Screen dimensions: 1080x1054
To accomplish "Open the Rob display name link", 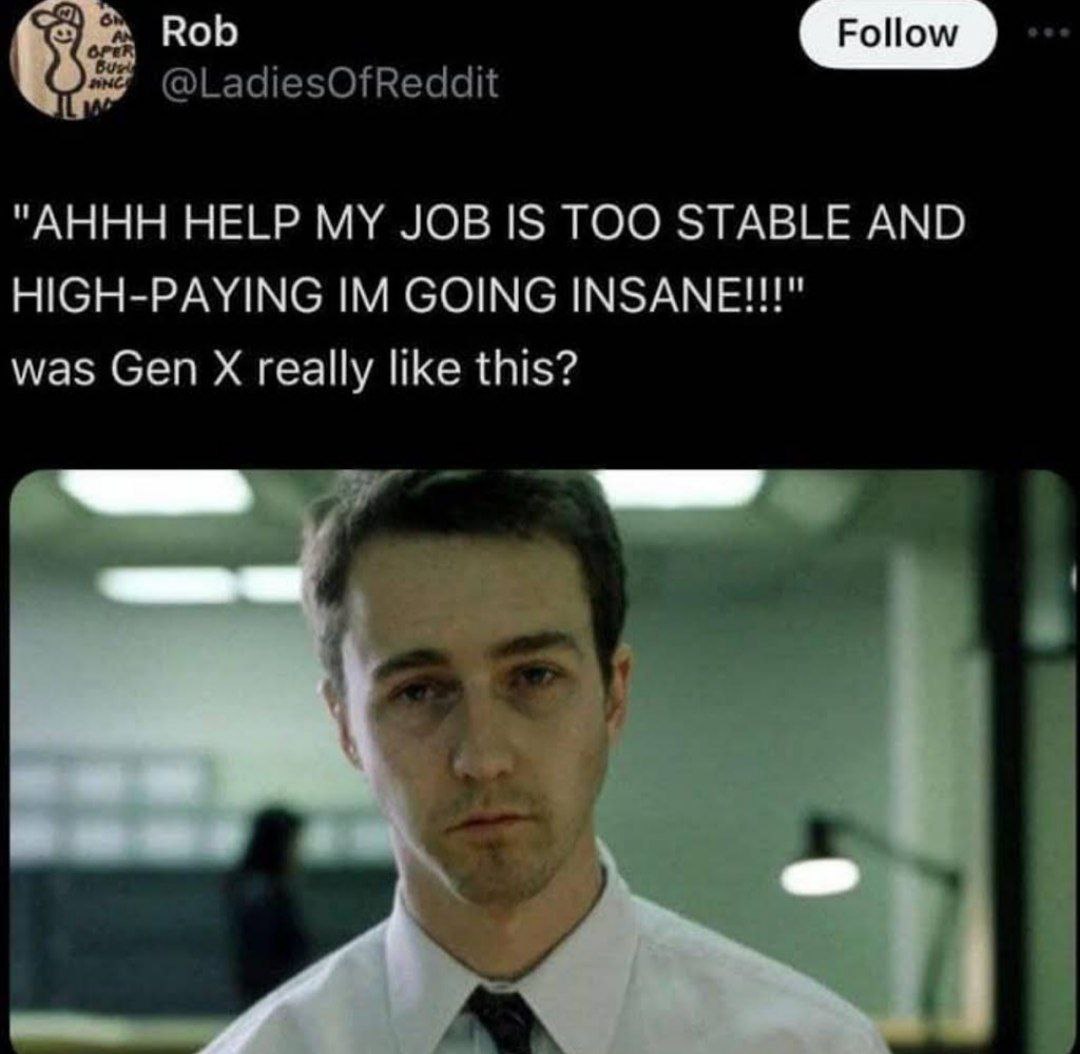I will (x=200, y=32).
